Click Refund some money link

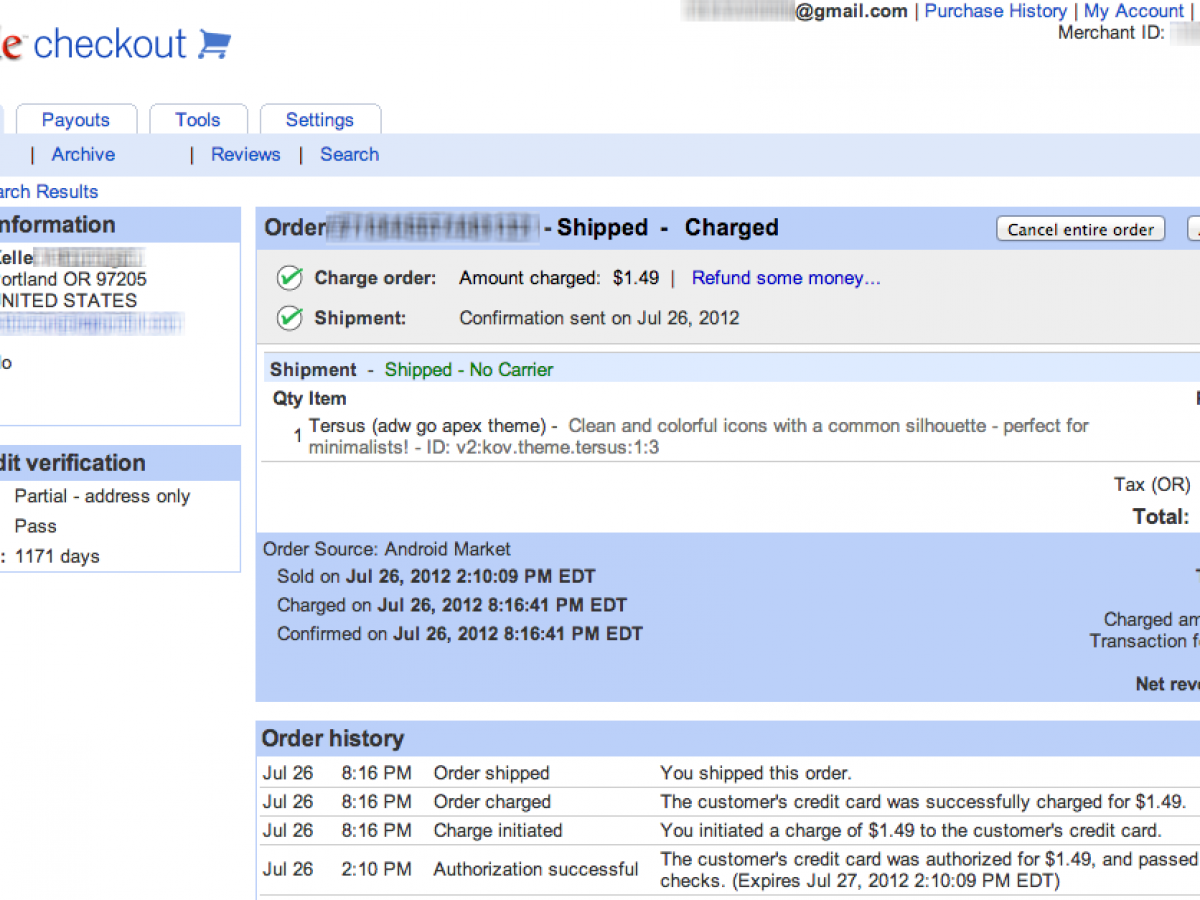pos(786,278)
